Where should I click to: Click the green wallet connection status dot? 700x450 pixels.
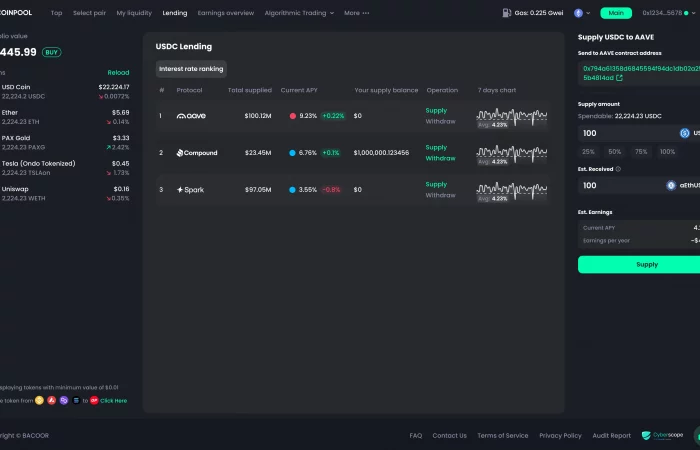[686, 13]
